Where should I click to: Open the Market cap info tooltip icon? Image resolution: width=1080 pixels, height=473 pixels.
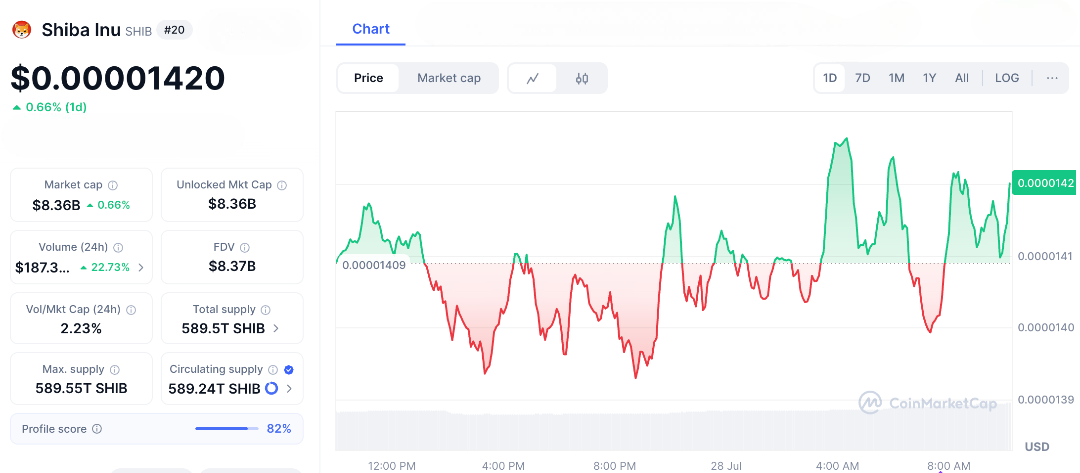[x=113, y=185]
